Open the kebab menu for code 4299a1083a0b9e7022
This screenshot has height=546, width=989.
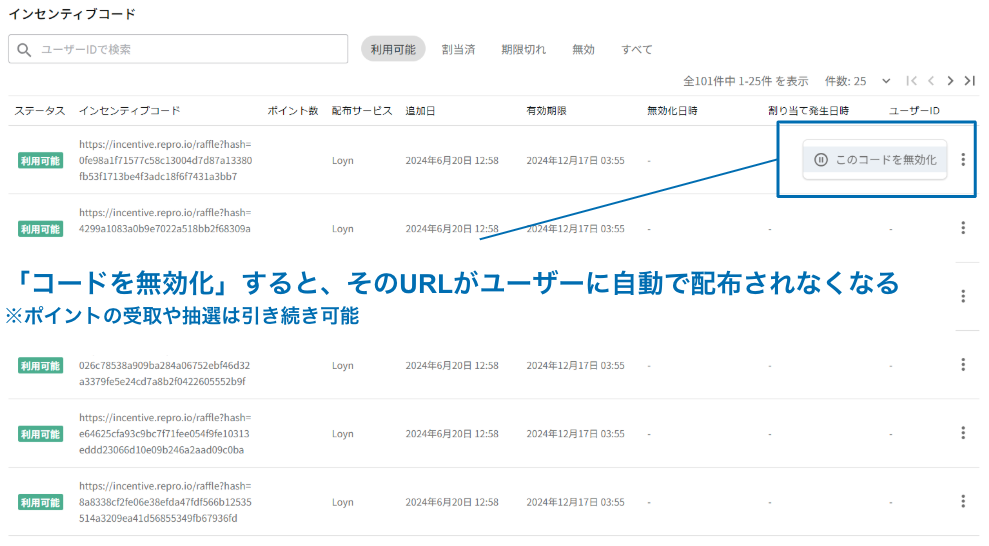tap(963, 228)
